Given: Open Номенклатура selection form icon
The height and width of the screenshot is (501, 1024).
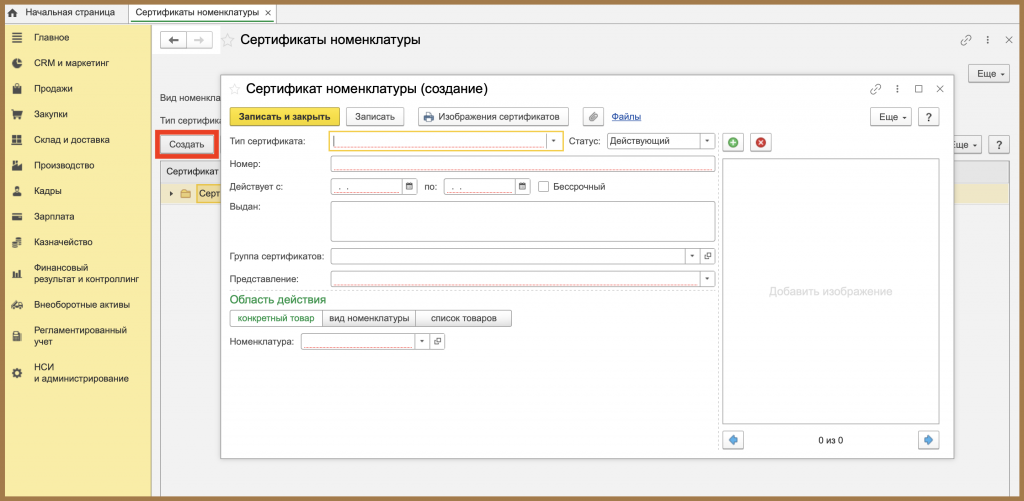Looking at the screenshot, I should point(438,342).
